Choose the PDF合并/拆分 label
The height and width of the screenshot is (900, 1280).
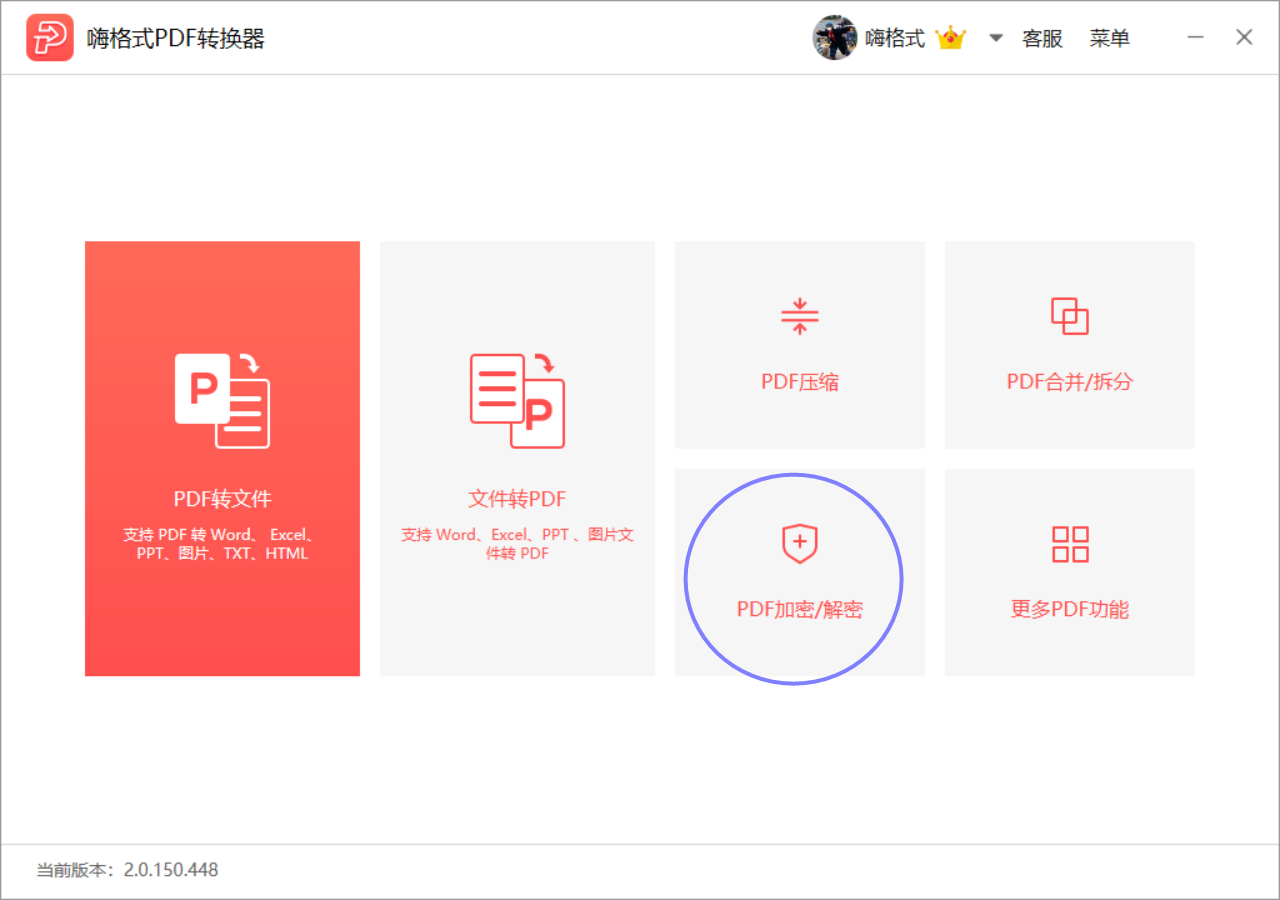1070,382
